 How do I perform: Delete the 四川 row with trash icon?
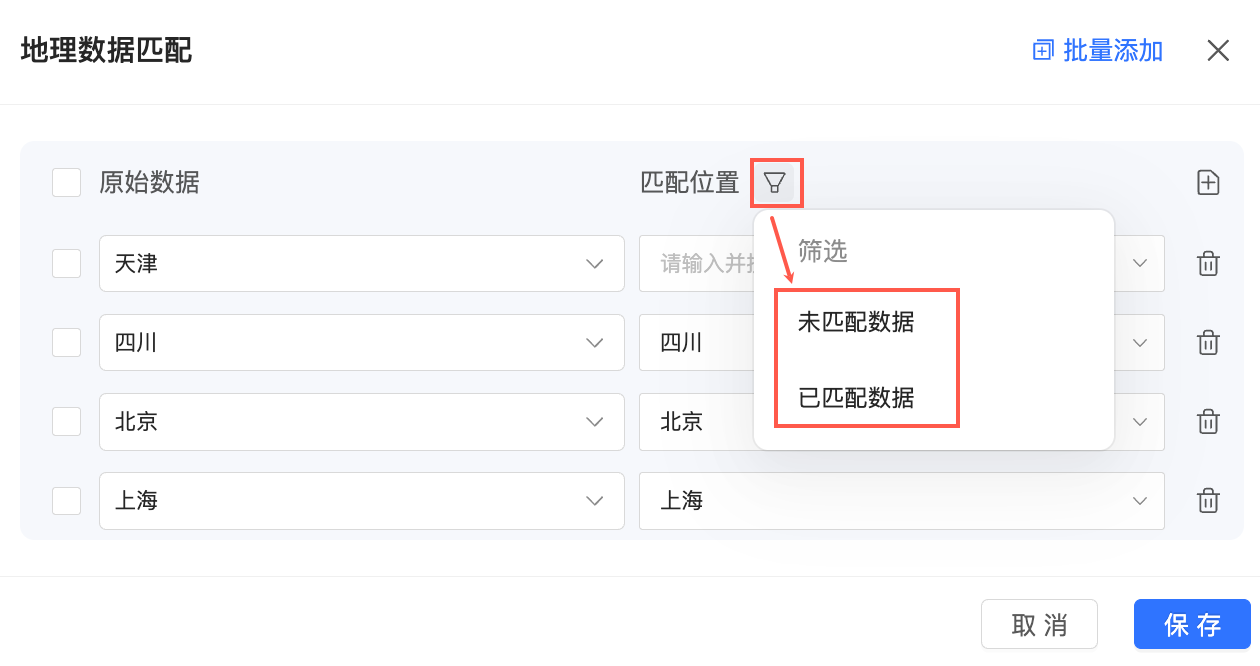[x=1208, y=343]
